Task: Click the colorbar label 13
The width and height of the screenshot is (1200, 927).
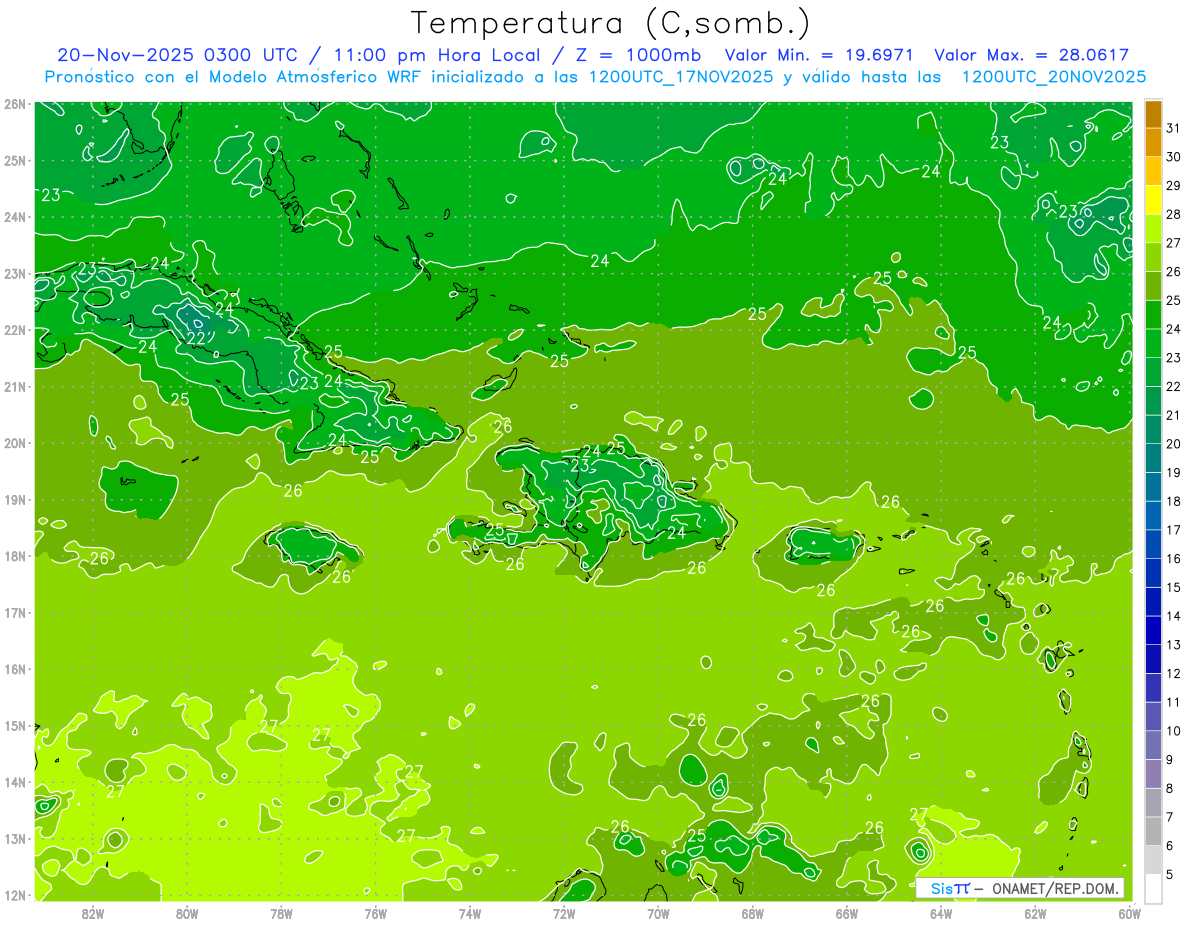Action: tap(1174, 645)
